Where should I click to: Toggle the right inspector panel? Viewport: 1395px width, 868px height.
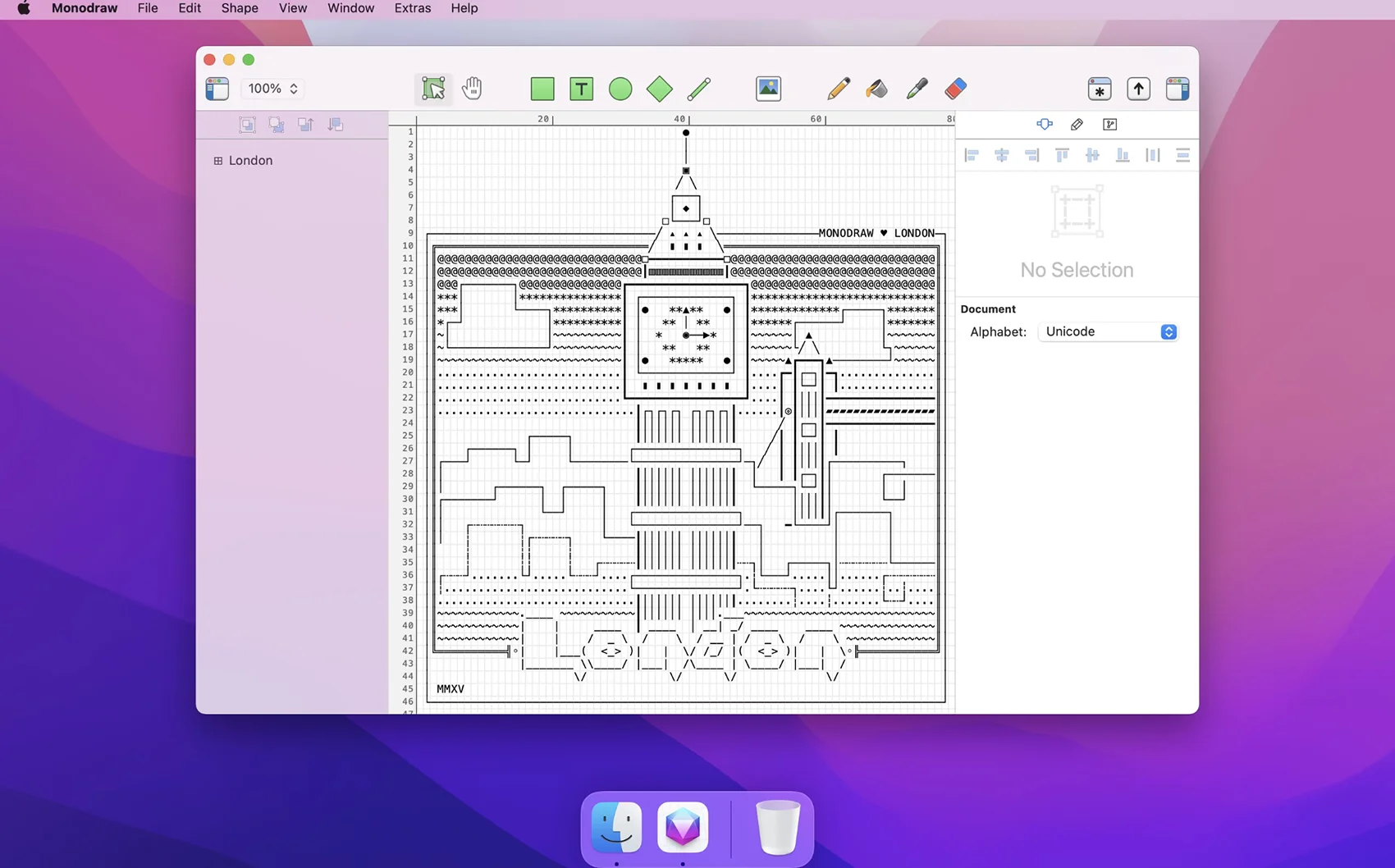point(1178,89)
